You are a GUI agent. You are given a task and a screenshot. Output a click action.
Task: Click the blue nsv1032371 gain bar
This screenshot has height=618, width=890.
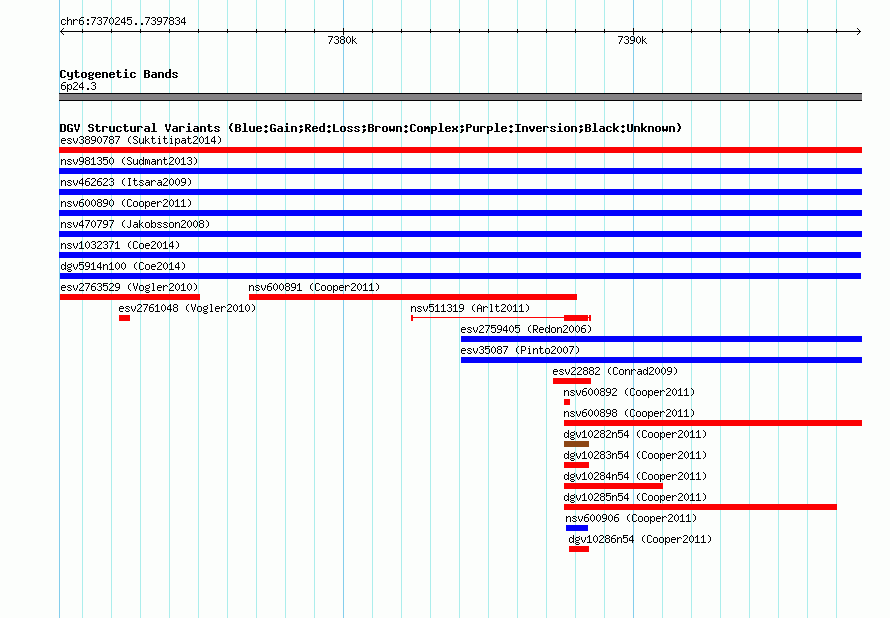point(460,255)
